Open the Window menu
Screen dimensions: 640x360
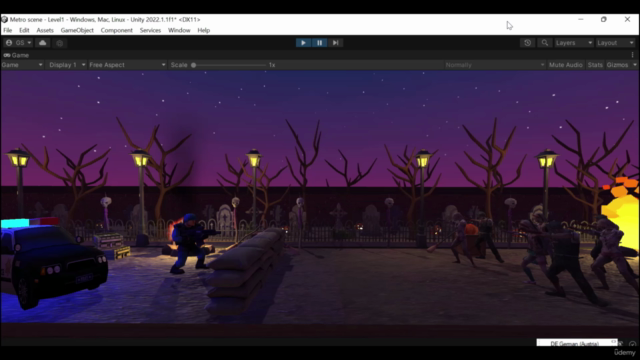tap(179, 30)
